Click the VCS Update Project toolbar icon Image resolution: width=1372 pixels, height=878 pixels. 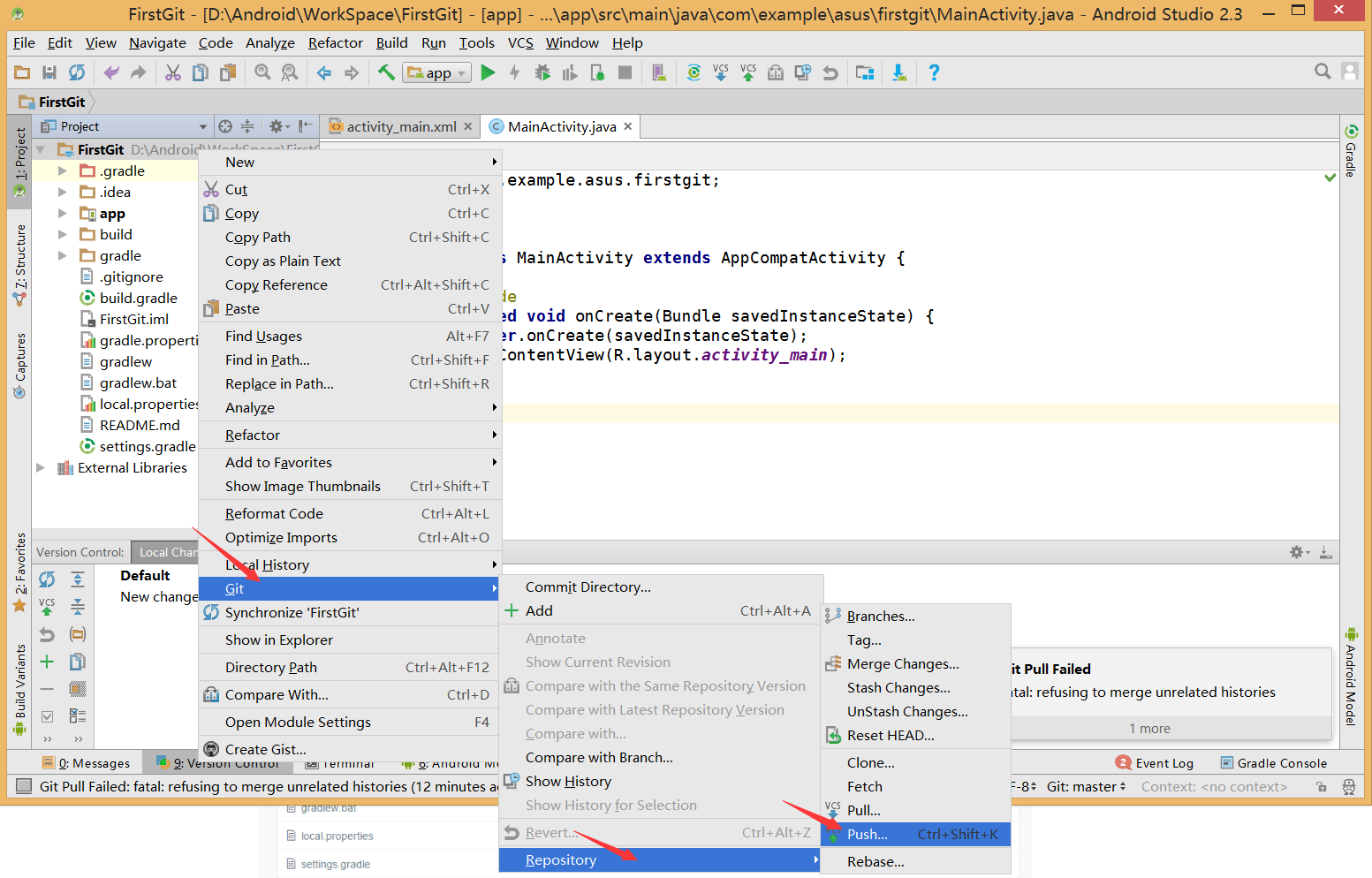coord(721,72)
